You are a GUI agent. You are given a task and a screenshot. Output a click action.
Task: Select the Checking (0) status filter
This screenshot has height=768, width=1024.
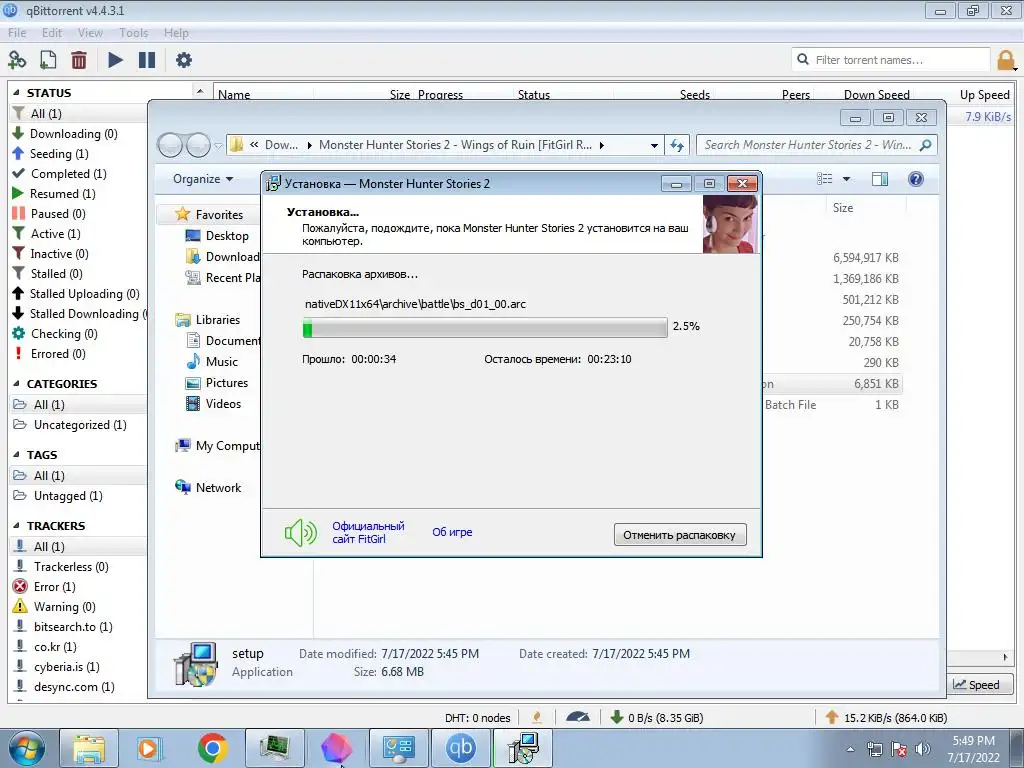click(x=63, y=334)
